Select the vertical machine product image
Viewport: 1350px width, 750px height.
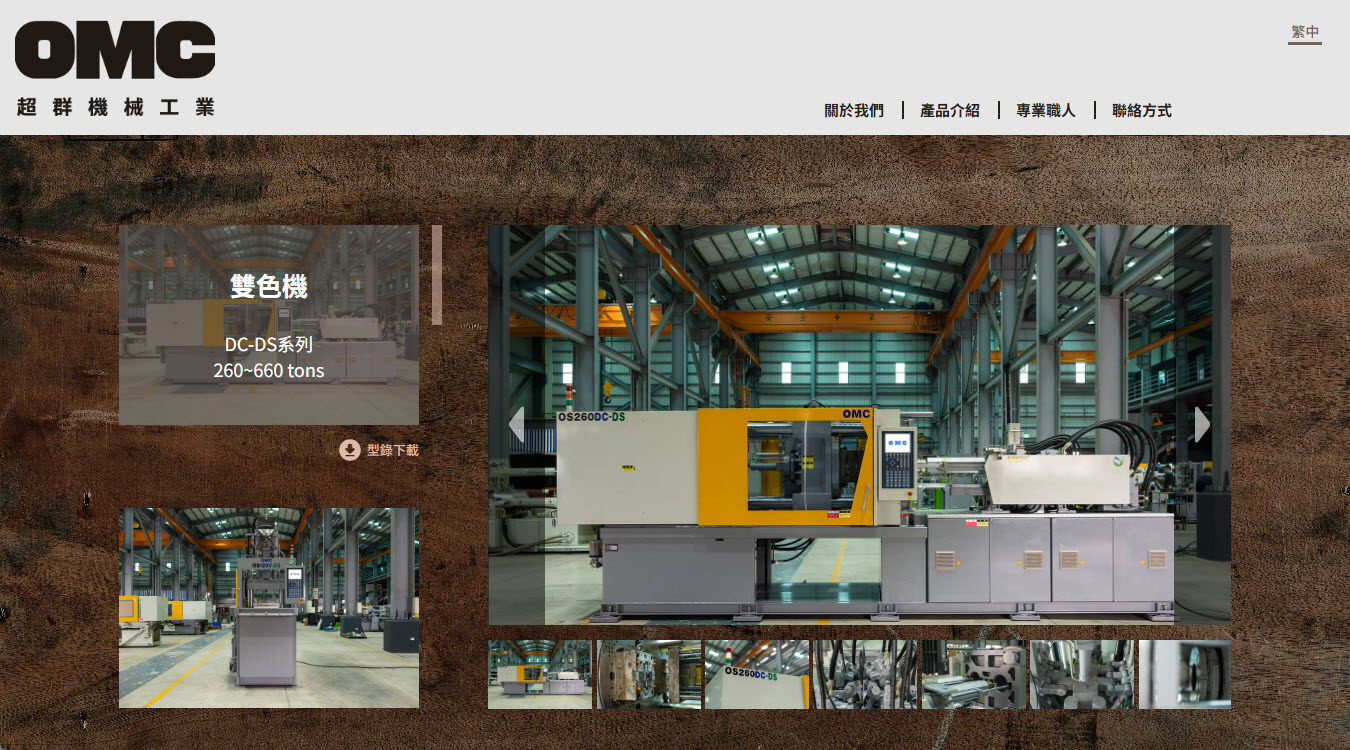point(268,607)
